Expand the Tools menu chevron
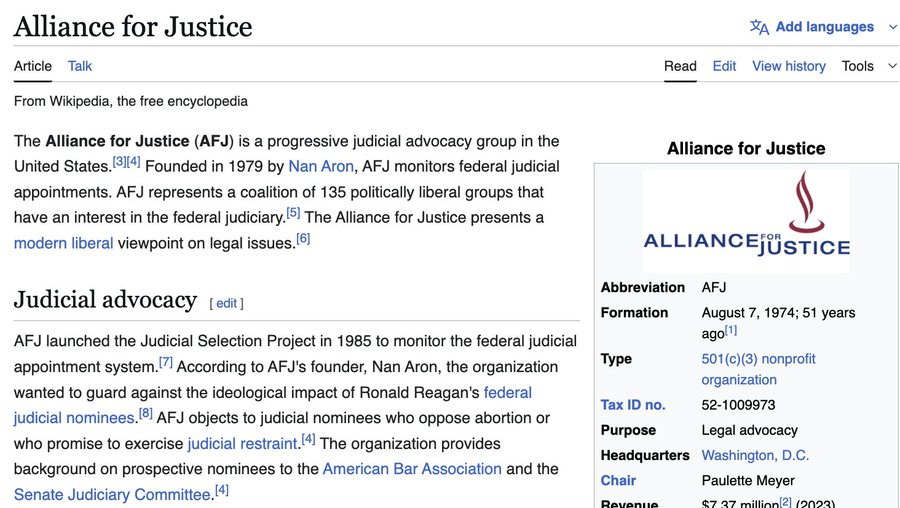Viewport: 900px width, 508px height. pos(893,66)
